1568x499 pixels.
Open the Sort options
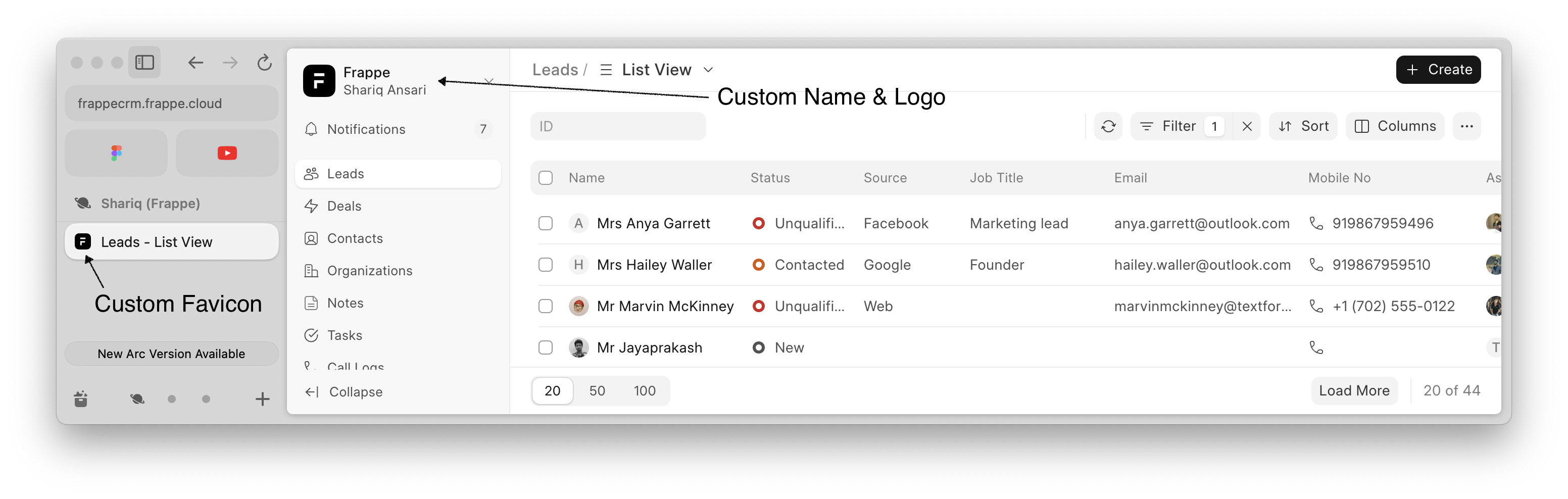click(x=1303, y=126)
